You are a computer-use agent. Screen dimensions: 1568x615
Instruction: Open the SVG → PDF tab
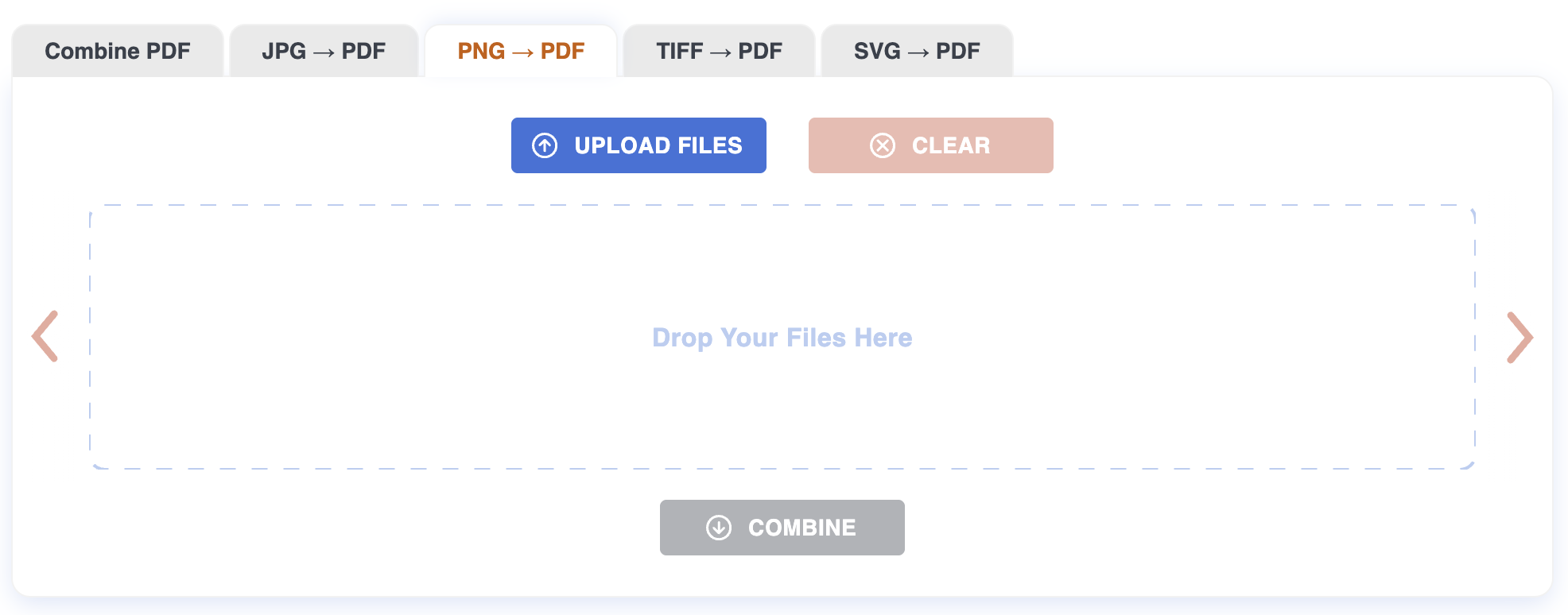[x=917, y=51]
